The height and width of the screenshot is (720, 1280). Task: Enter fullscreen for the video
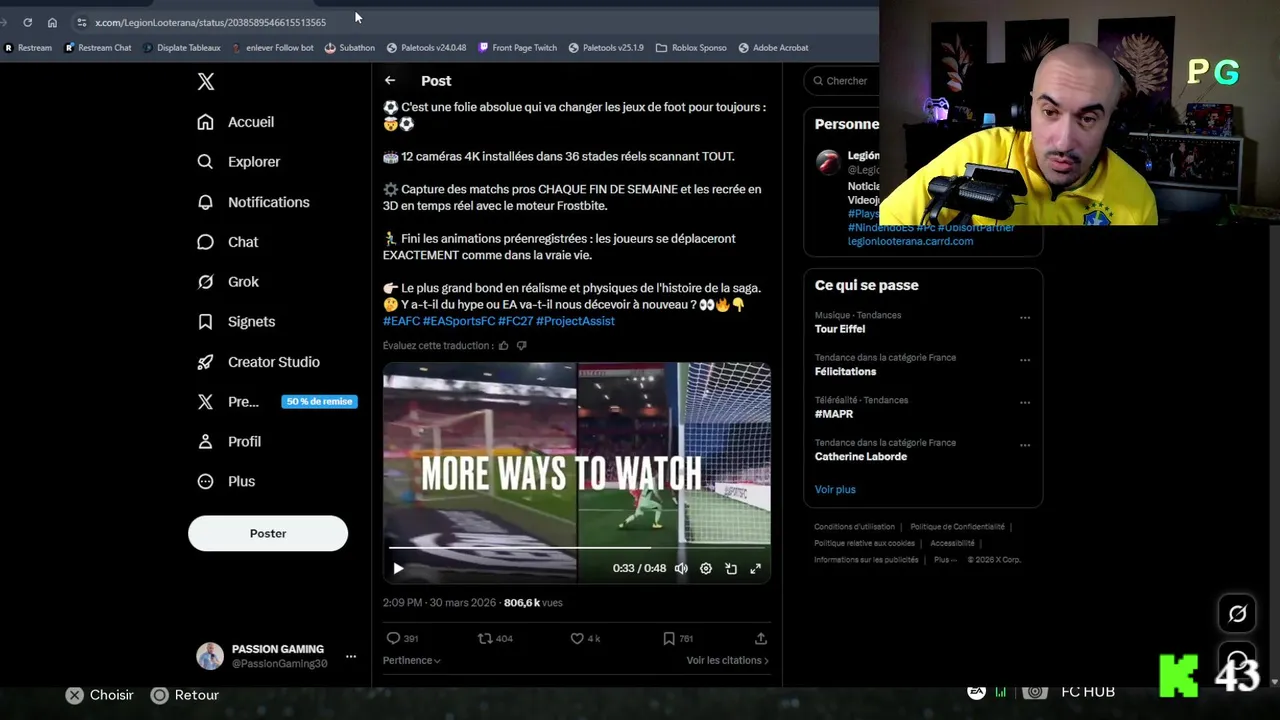[756, 568]
